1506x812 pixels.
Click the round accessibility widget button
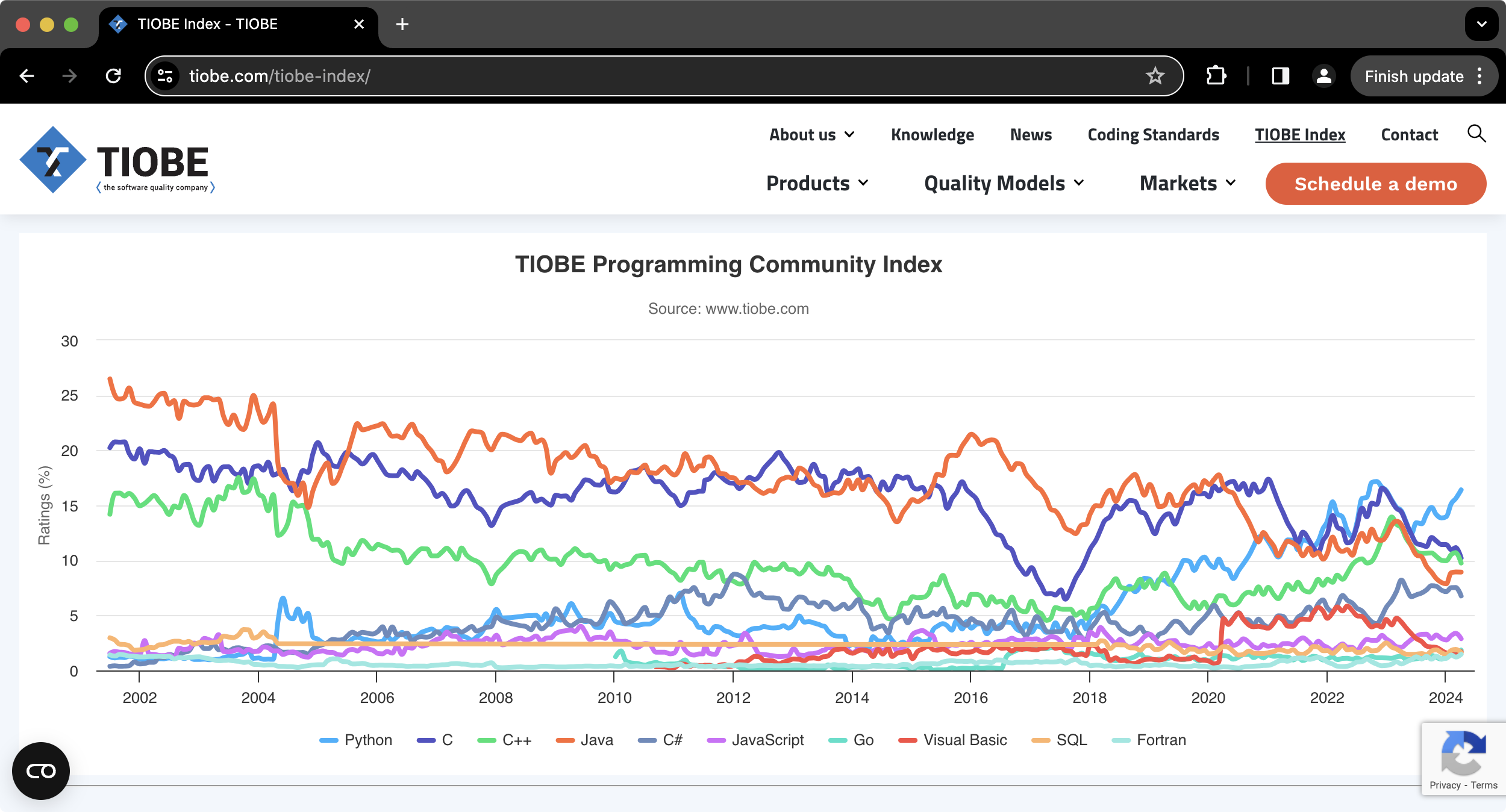(41, 770)
